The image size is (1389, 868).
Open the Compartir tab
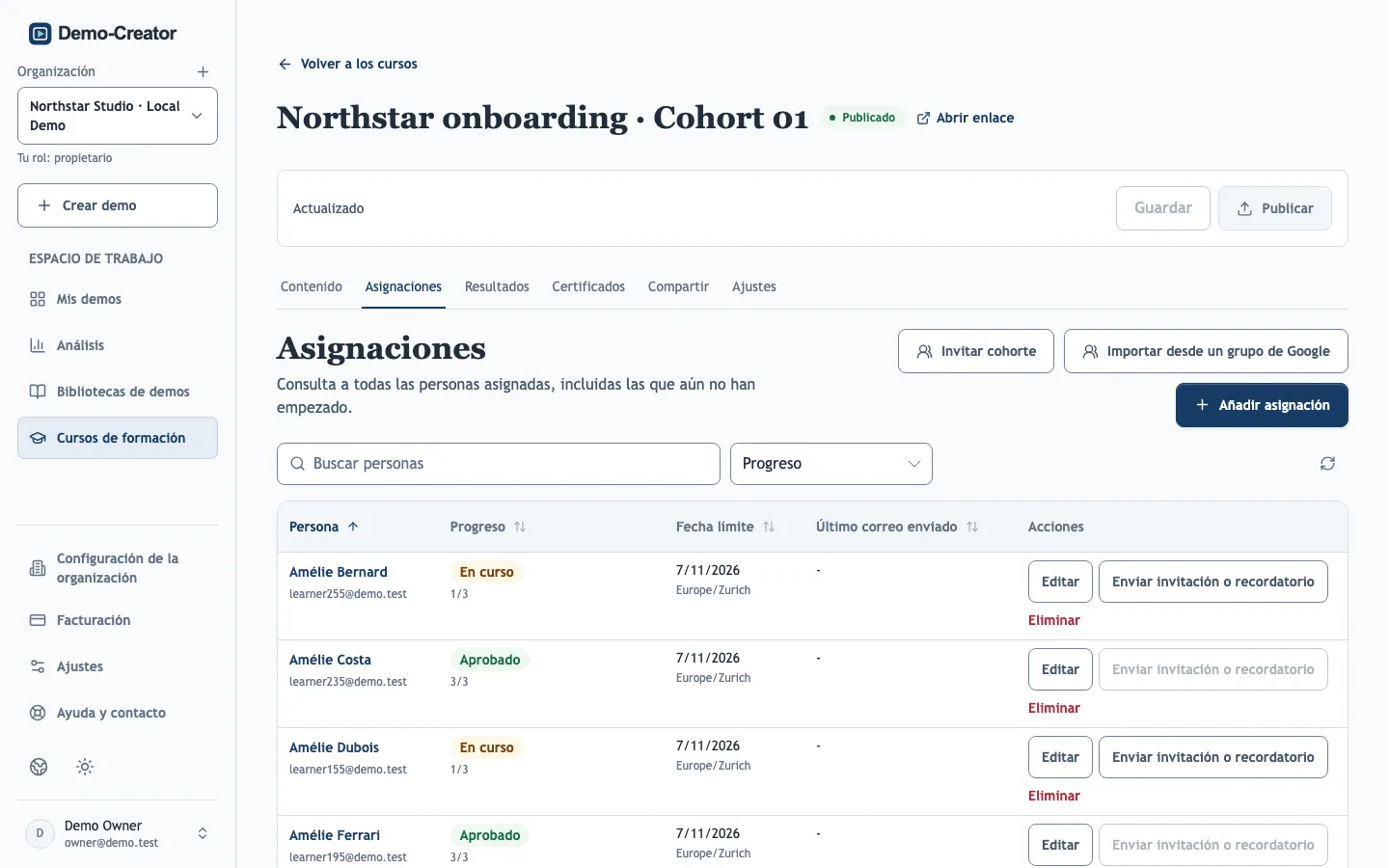pos(678,287)
